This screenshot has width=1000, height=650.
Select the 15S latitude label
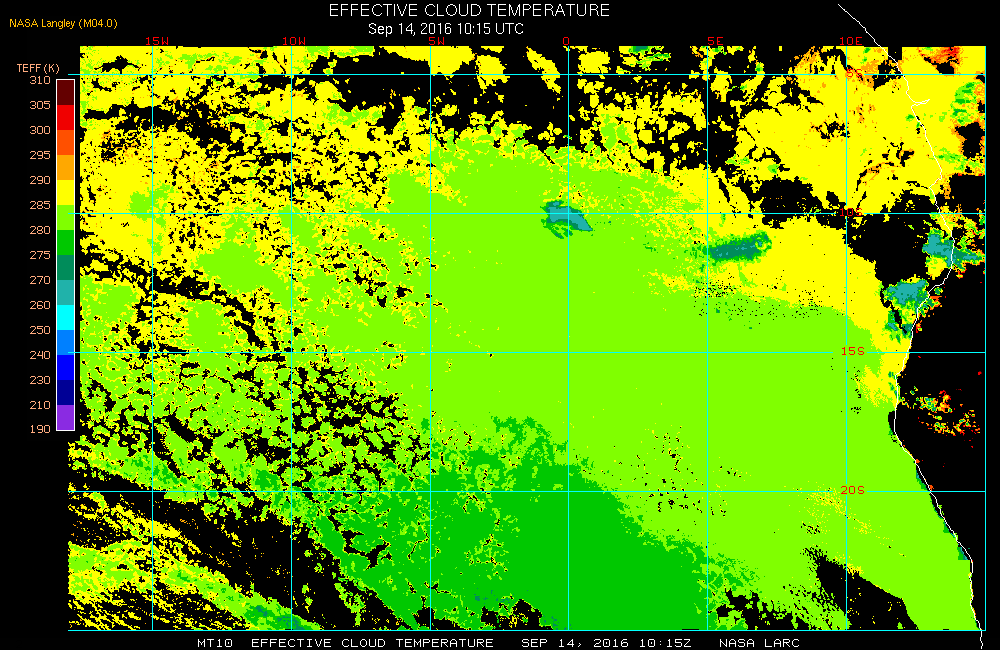point(853,351)
